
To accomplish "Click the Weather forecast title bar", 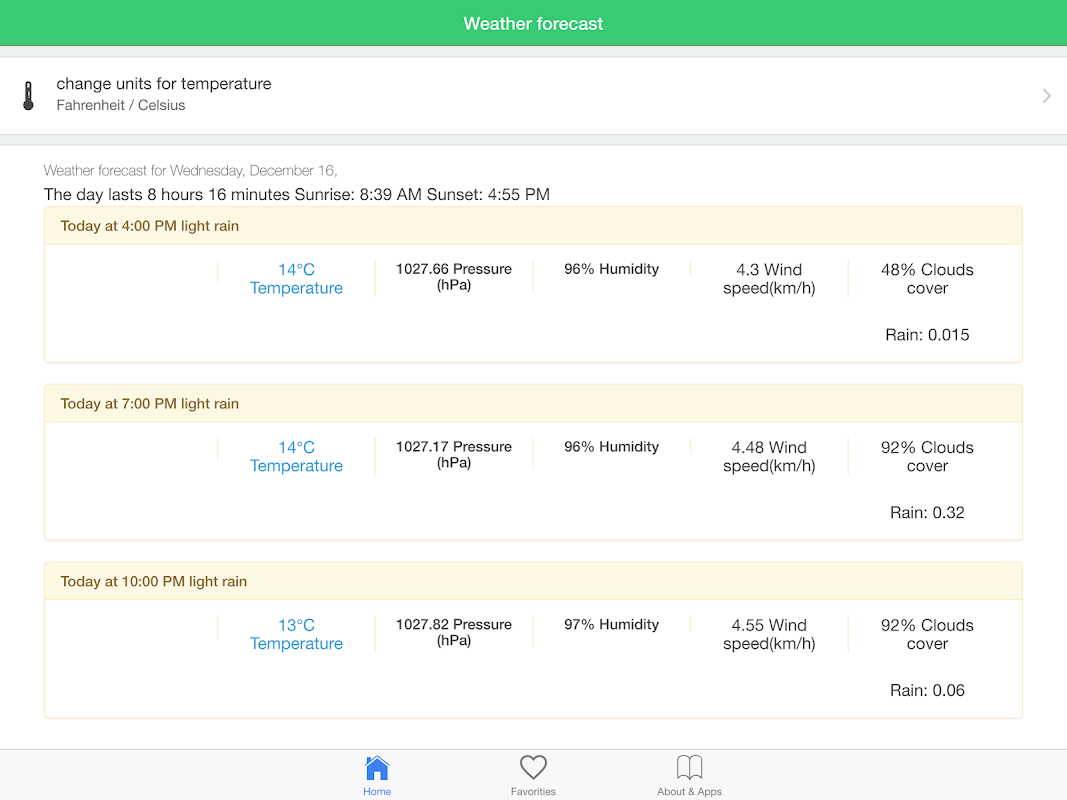I will 533,23.
